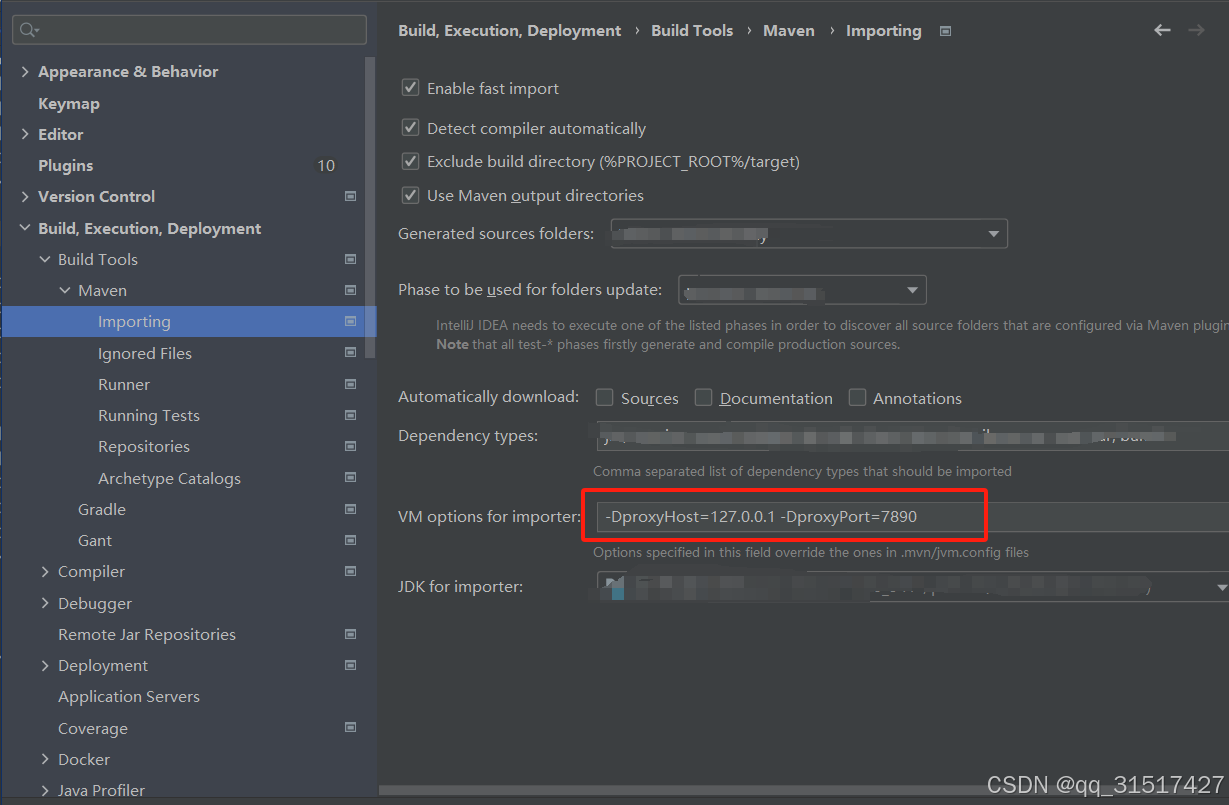Click the Maven breadcrumb link
The image size is (1229, 805).
(789, 31)
